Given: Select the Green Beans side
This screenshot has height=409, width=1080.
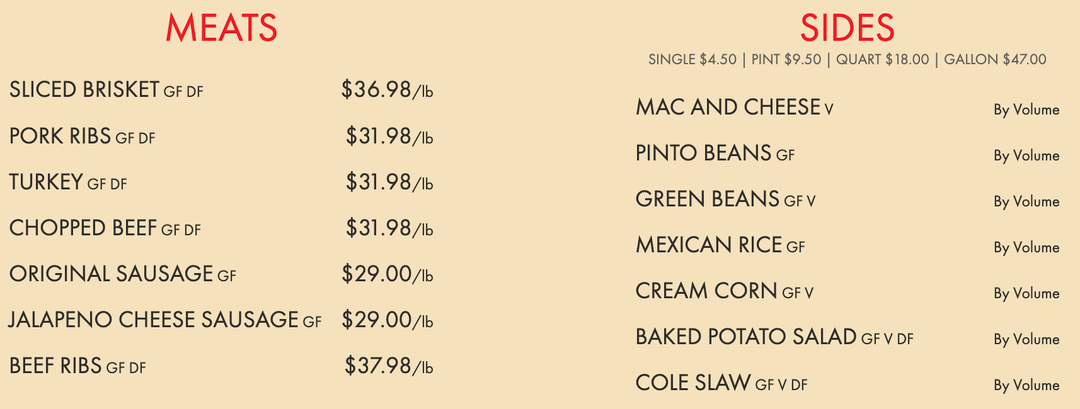Looking at the screenshot, I should tap(708, 199).
